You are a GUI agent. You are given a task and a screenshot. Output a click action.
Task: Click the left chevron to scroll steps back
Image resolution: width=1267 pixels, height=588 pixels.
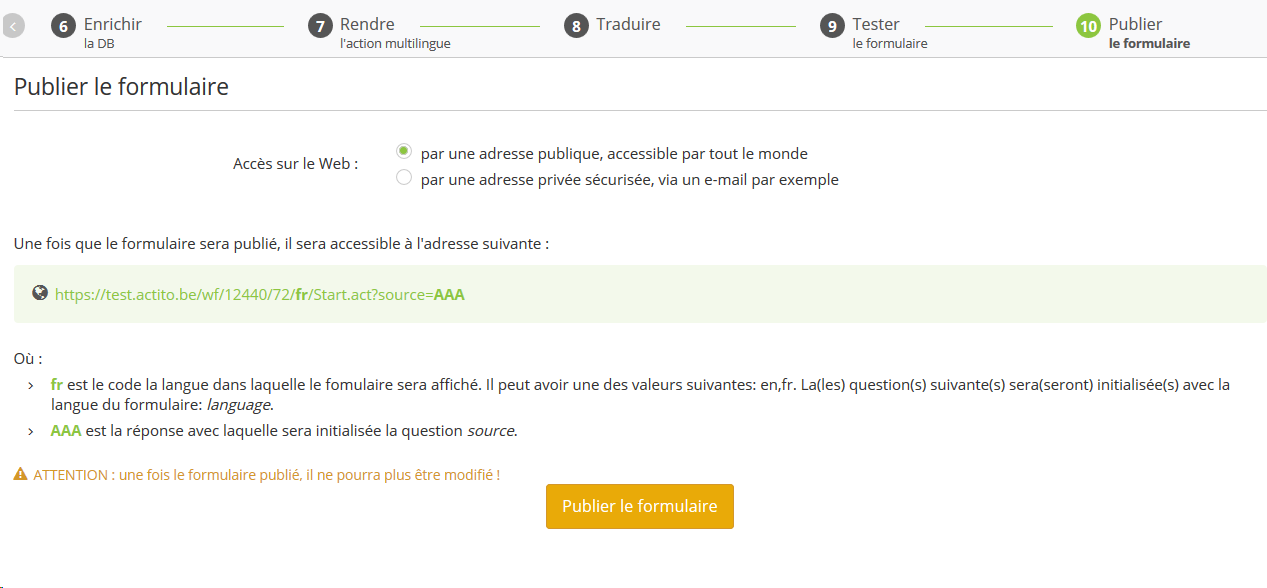tap(13, 27)
